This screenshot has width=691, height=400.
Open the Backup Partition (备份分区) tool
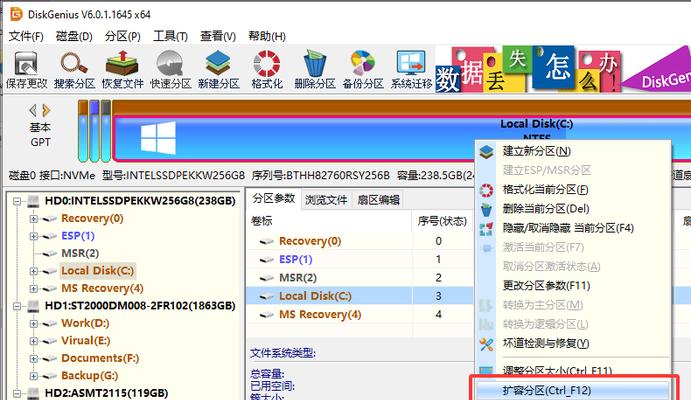coord(363,70)
